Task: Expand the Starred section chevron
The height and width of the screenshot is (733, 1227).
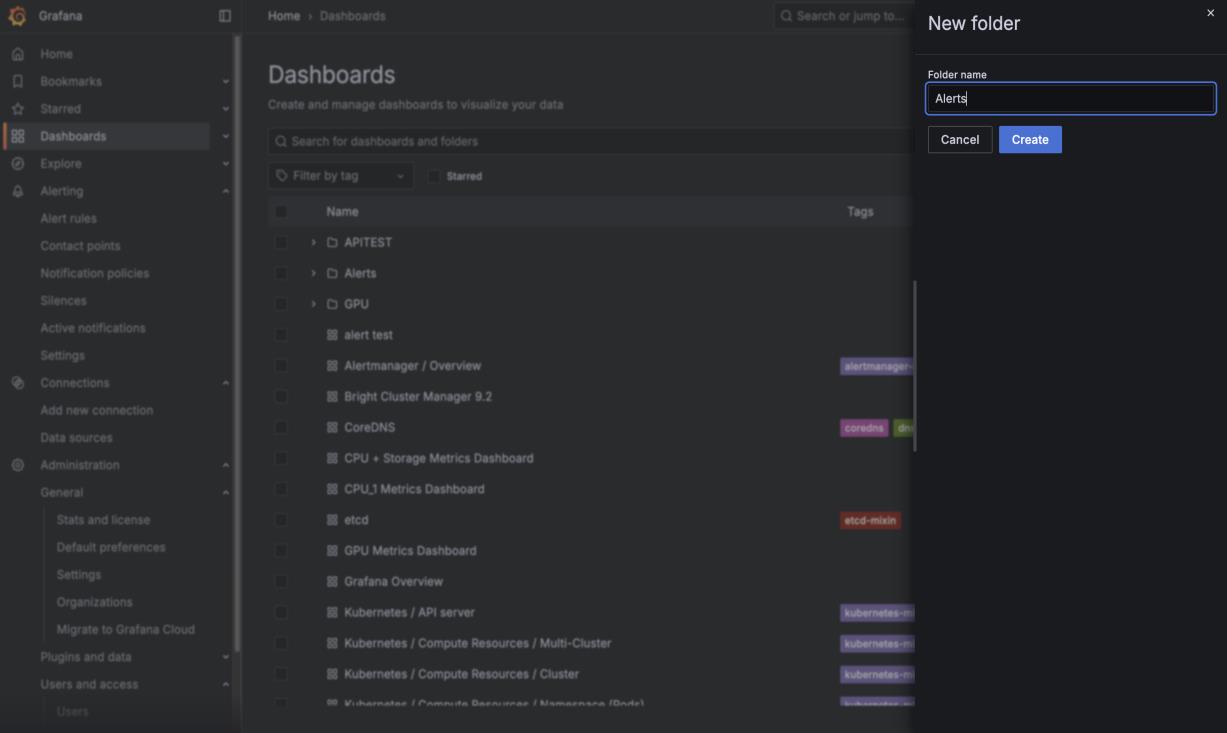Action: (x=225, y=109)
